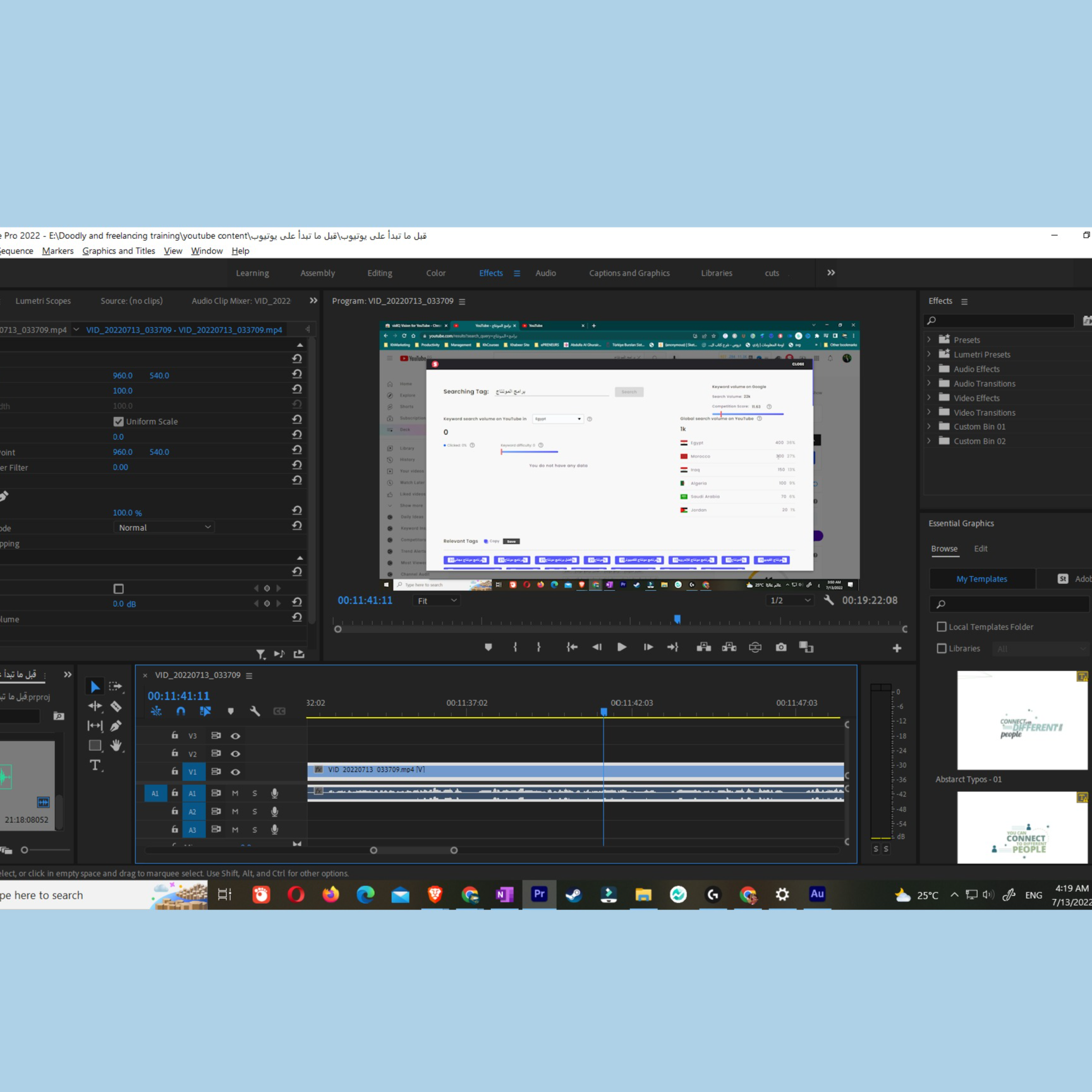Click timeline playhead at 00:11:41:11
1092x1092 pixels.
604,712
